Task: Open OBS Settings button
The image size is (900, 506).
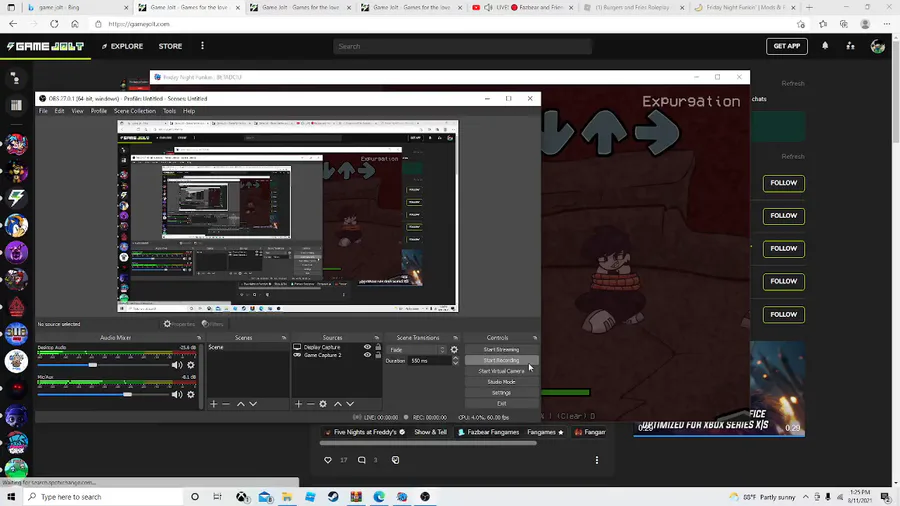Action: click(501, 393)
